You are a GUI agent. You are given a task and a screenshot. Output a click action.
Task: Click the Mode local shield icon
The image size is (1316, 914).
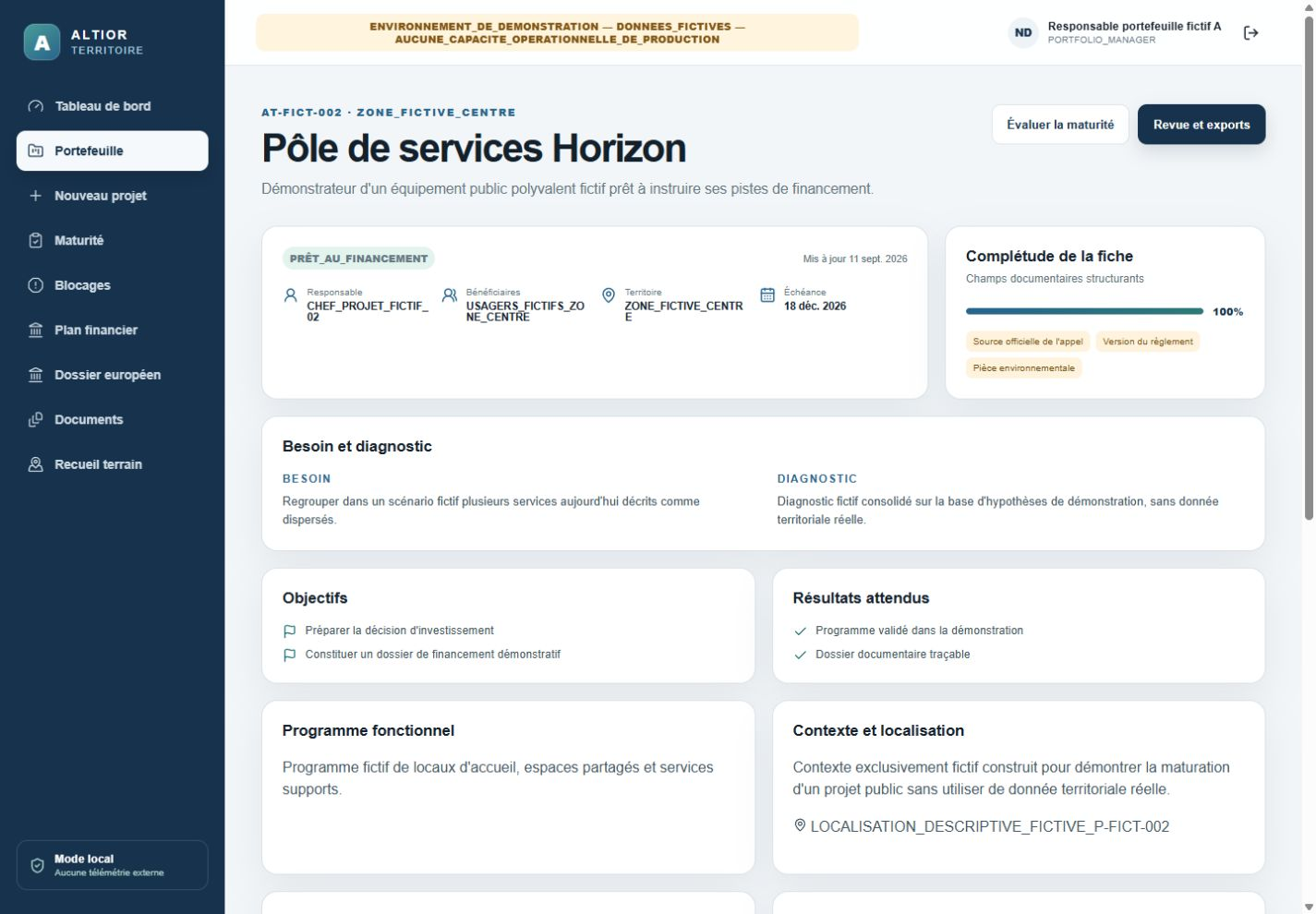pos(38,865)
